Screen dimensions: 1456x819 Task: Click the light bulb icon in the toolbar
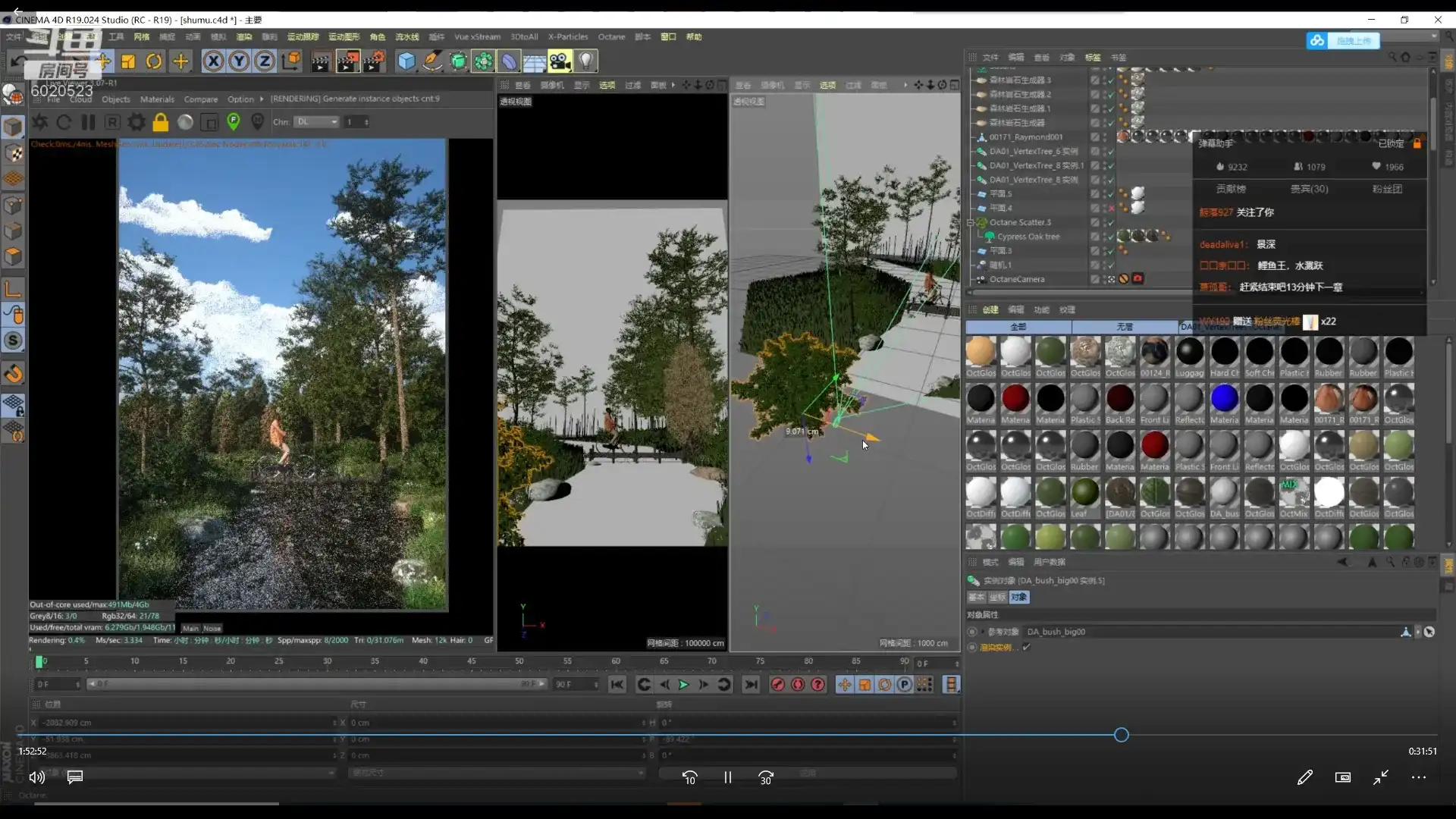click(585, 61)
